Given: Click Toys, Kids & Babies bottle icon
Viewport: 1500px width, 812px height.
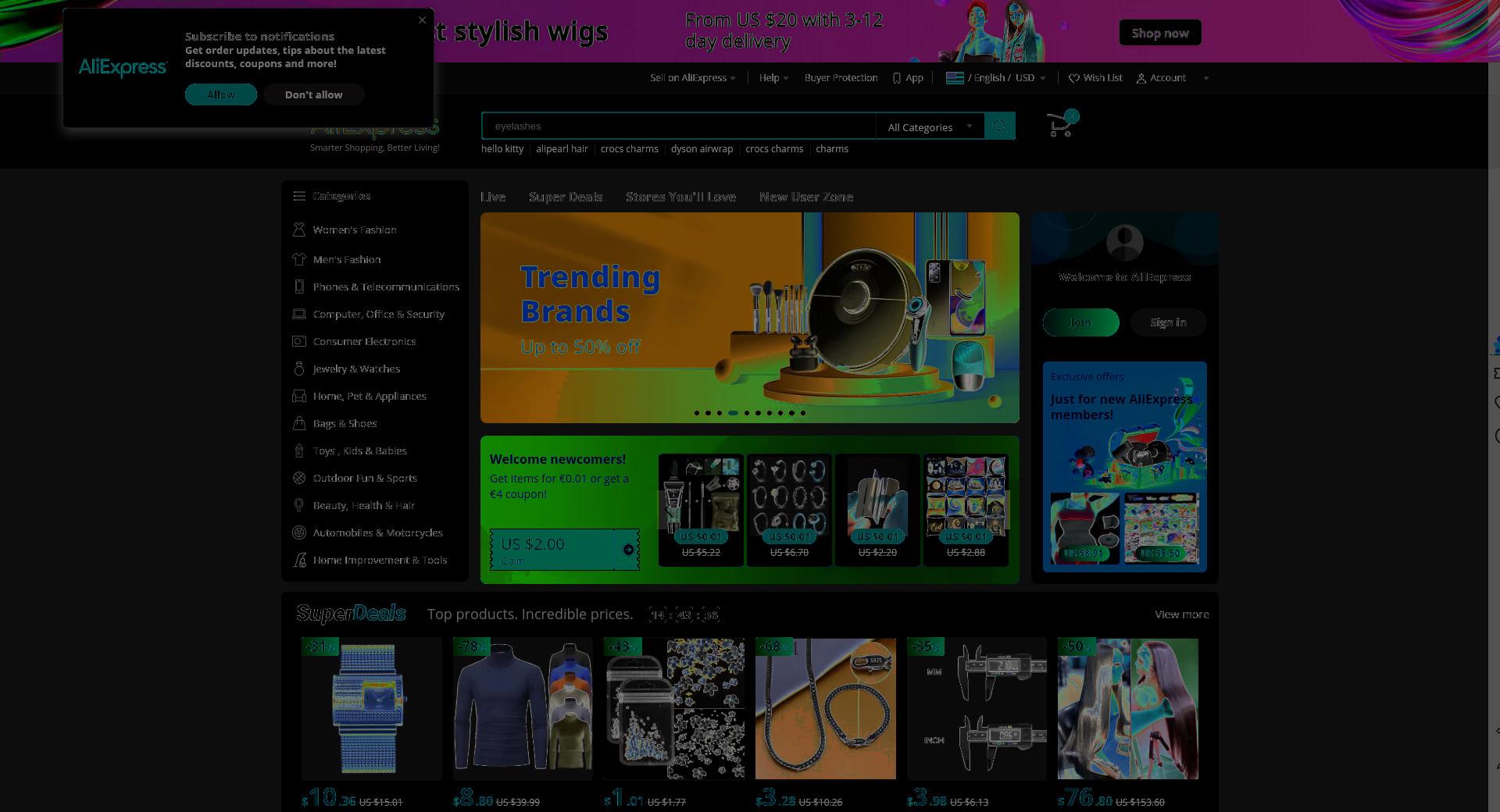Looking at the screenshot, I should (x=298, y=451).
